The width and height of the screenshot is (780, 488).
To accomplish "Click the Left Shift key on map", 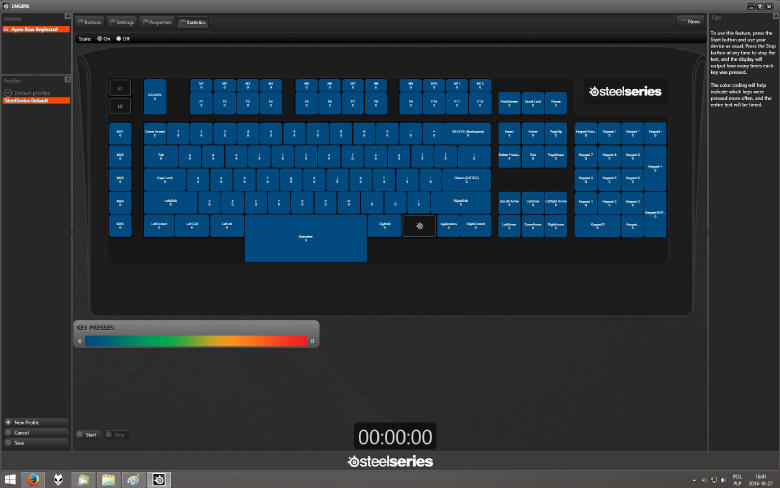I will pos(171,202).
